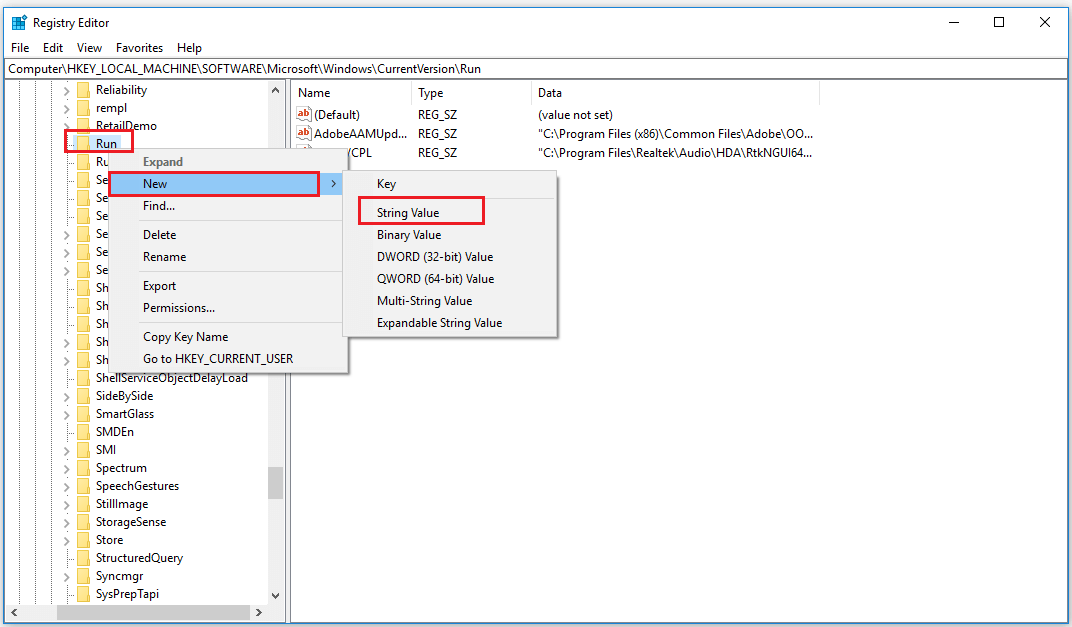Screen dimensions: 1072x627
Task: Click the StructuredQuery folder icon
Action: [x=83, y=558]
